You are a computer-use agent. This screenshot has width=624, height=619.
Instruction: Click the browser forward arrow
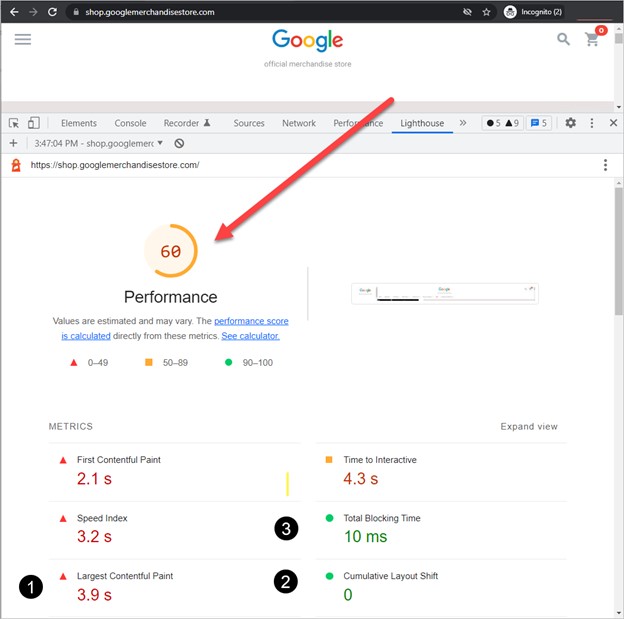click(x=33, y=12)
